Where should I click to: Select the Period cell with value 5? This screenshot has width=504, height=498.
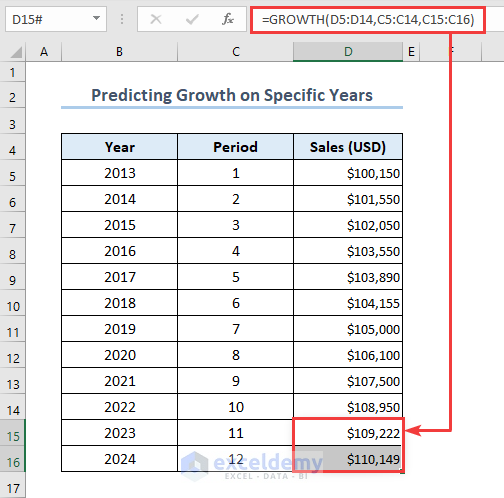click(235, 277)
